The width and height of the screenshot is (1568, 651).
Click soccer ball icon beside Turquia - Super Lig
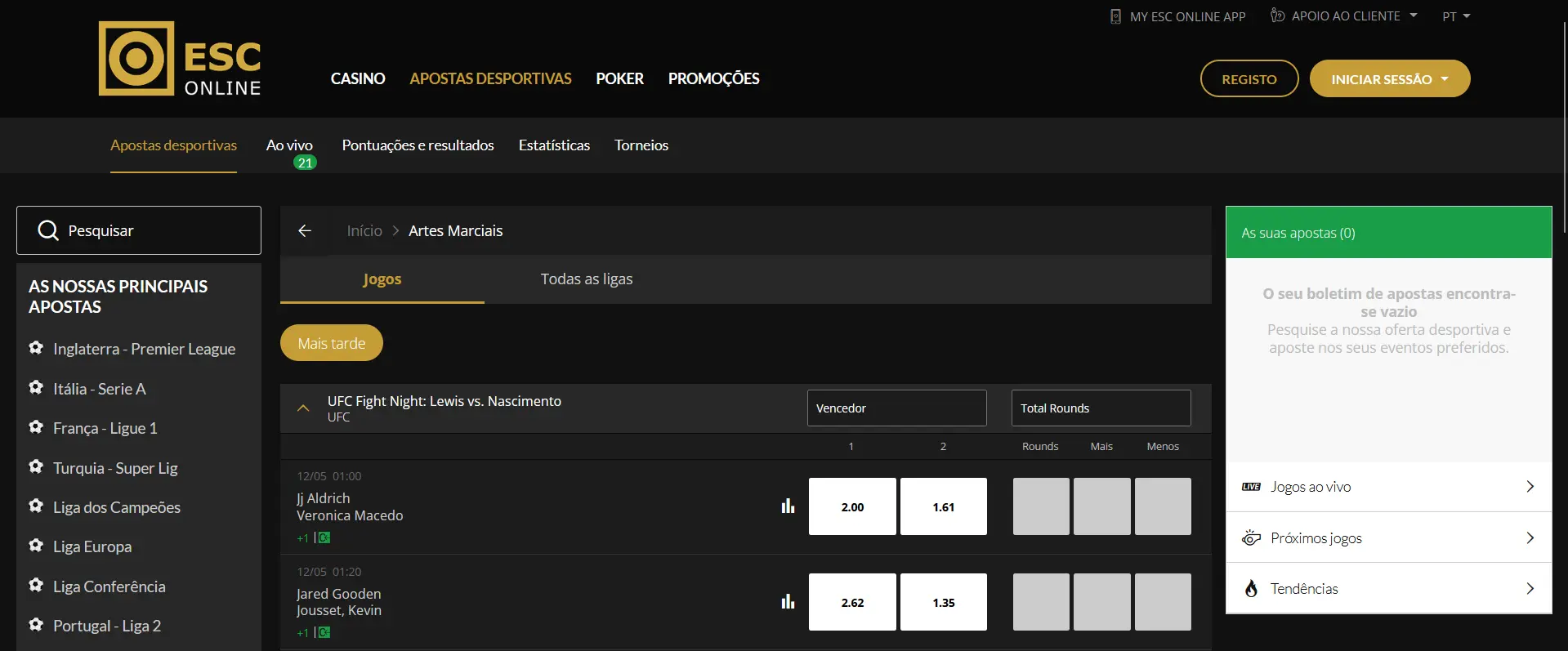(x=36, y=466)
